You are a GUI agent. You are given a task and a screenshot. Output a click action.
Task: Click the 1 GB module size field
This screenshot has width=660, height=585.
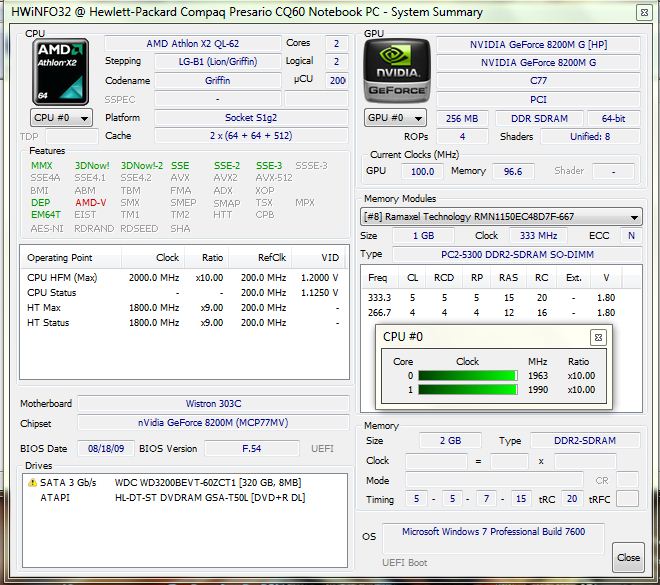423,236
